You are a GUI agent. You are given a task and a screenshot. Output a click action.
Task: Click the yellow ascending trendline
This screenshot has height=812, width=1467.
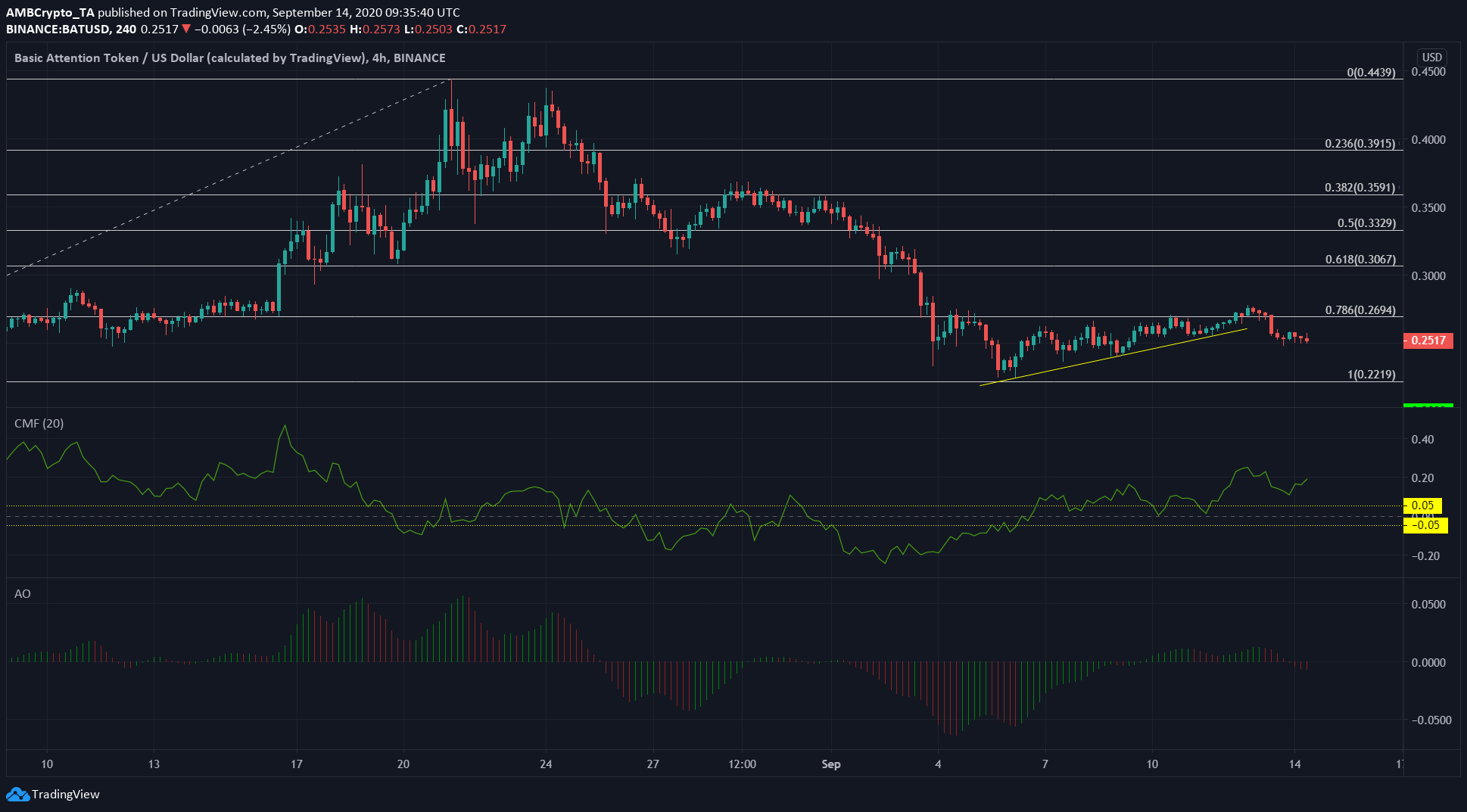coord(1113,357)
